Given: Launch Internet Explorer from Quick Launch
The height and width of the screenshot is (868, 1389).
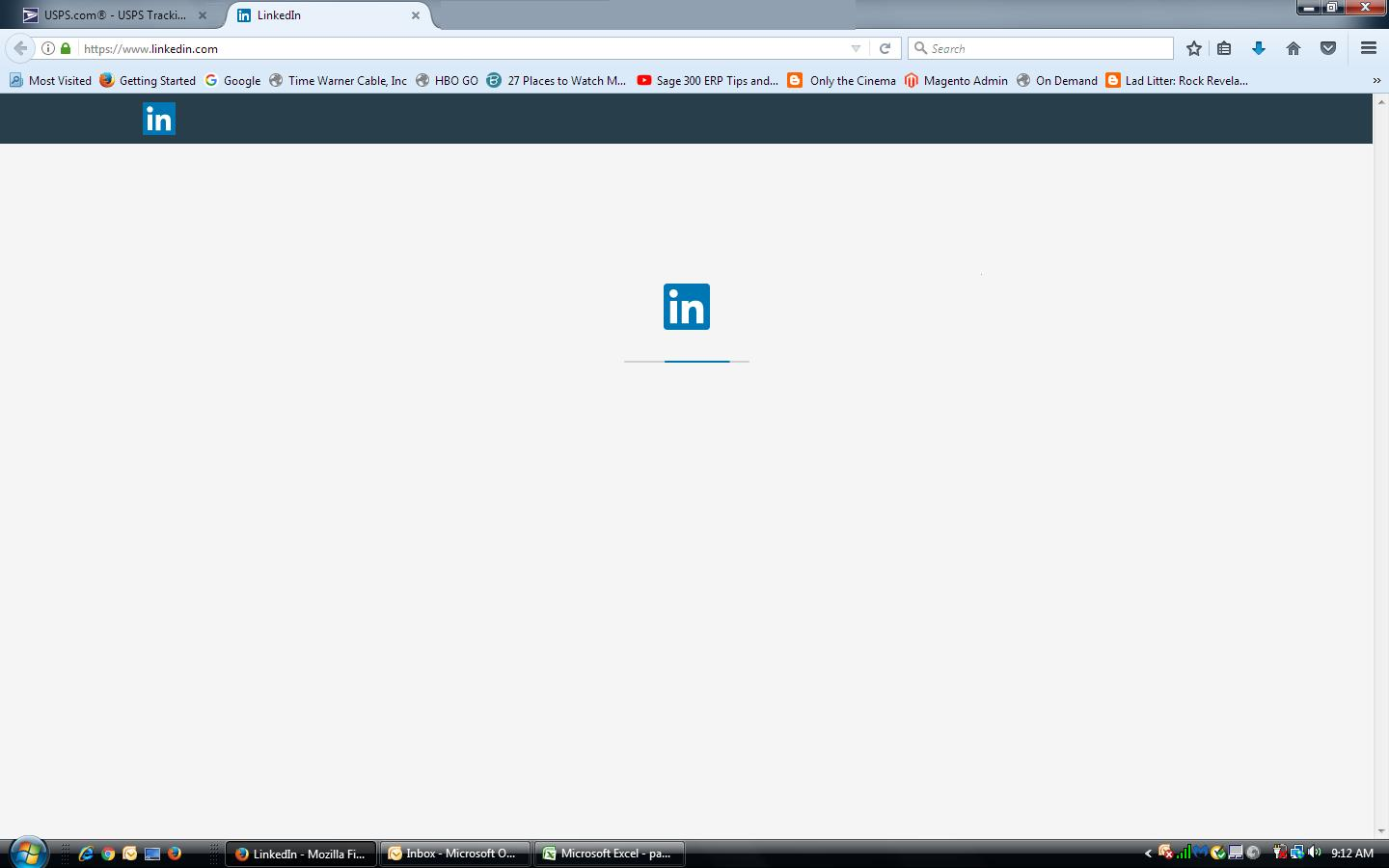Looking at the screenshot, I should click(x=86, y=854).
